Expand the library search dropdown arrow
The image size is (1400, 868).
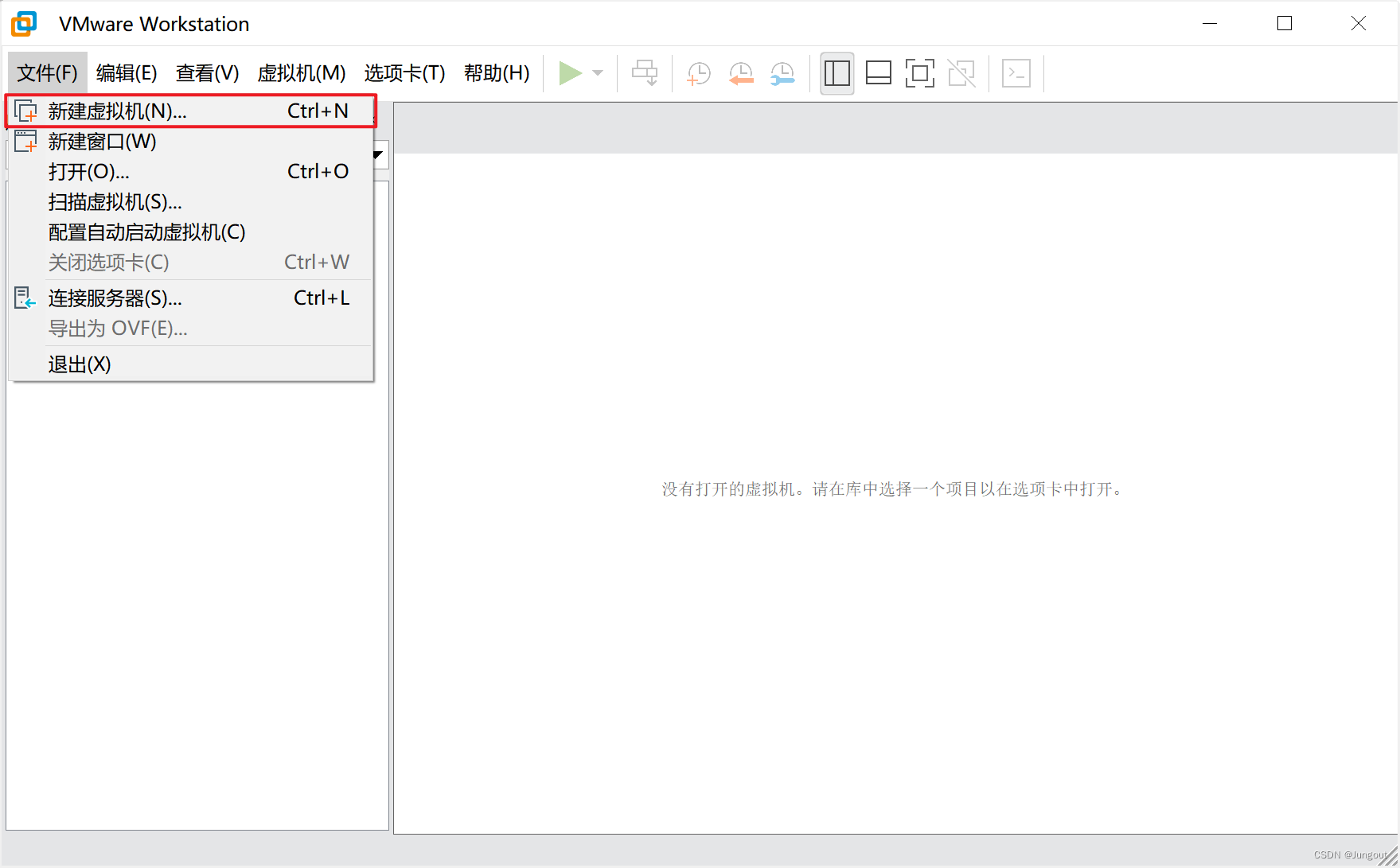pyautogui.click(x=380, y=154)
